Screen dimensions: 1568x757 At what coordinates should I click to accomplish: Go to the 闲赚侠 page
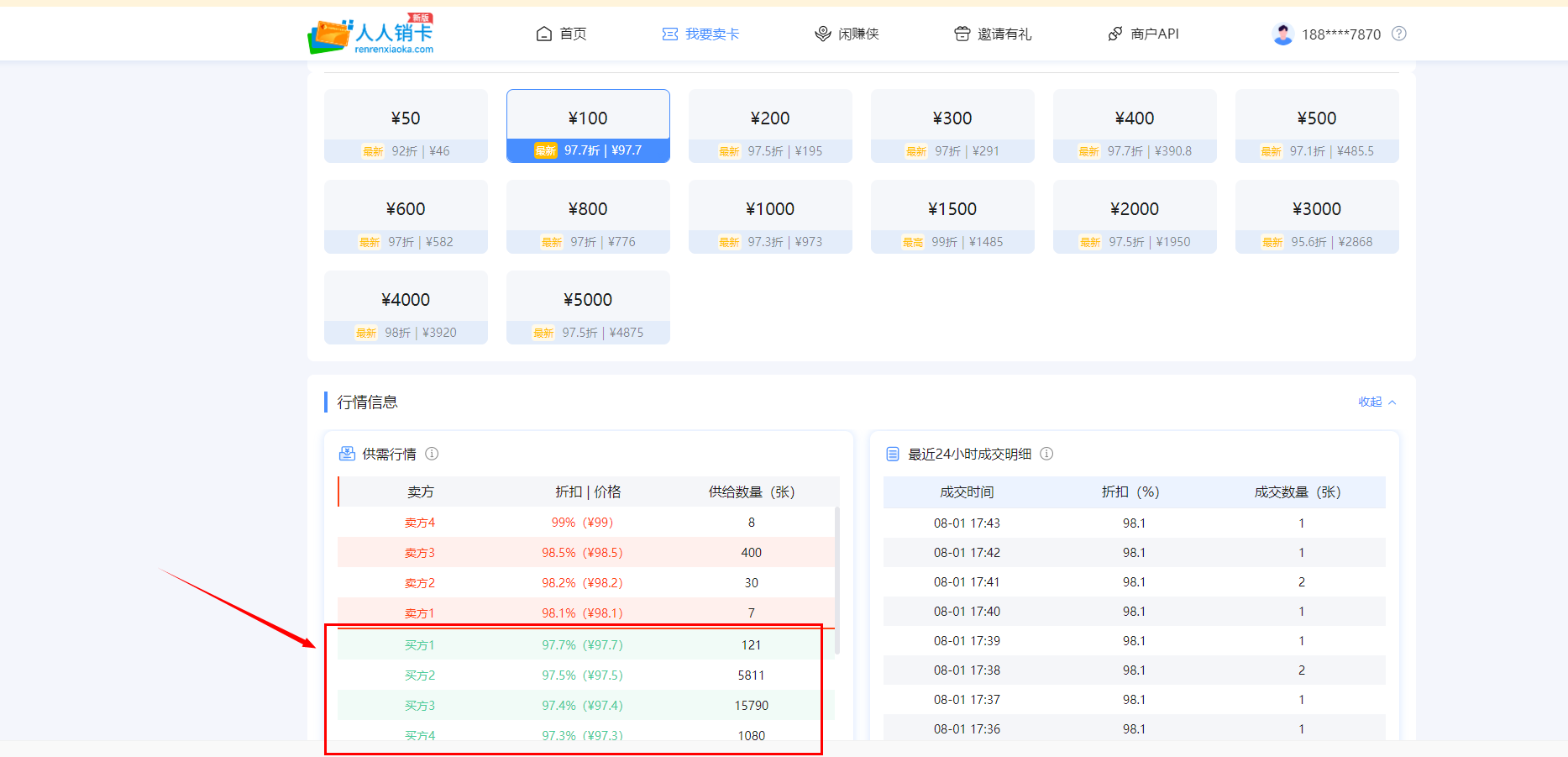tap(847, 34)
